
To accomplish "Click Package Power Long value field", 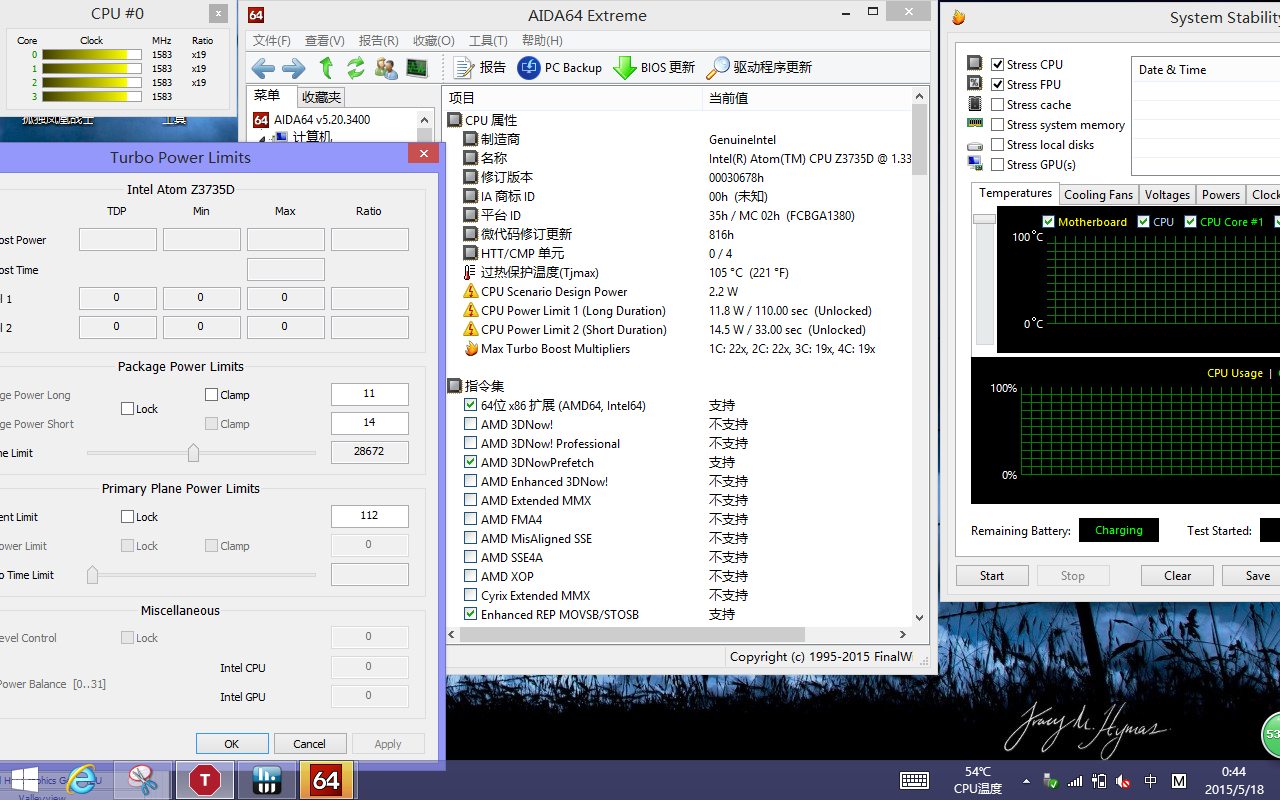I will pyautogui.click(x=369, y=394).
